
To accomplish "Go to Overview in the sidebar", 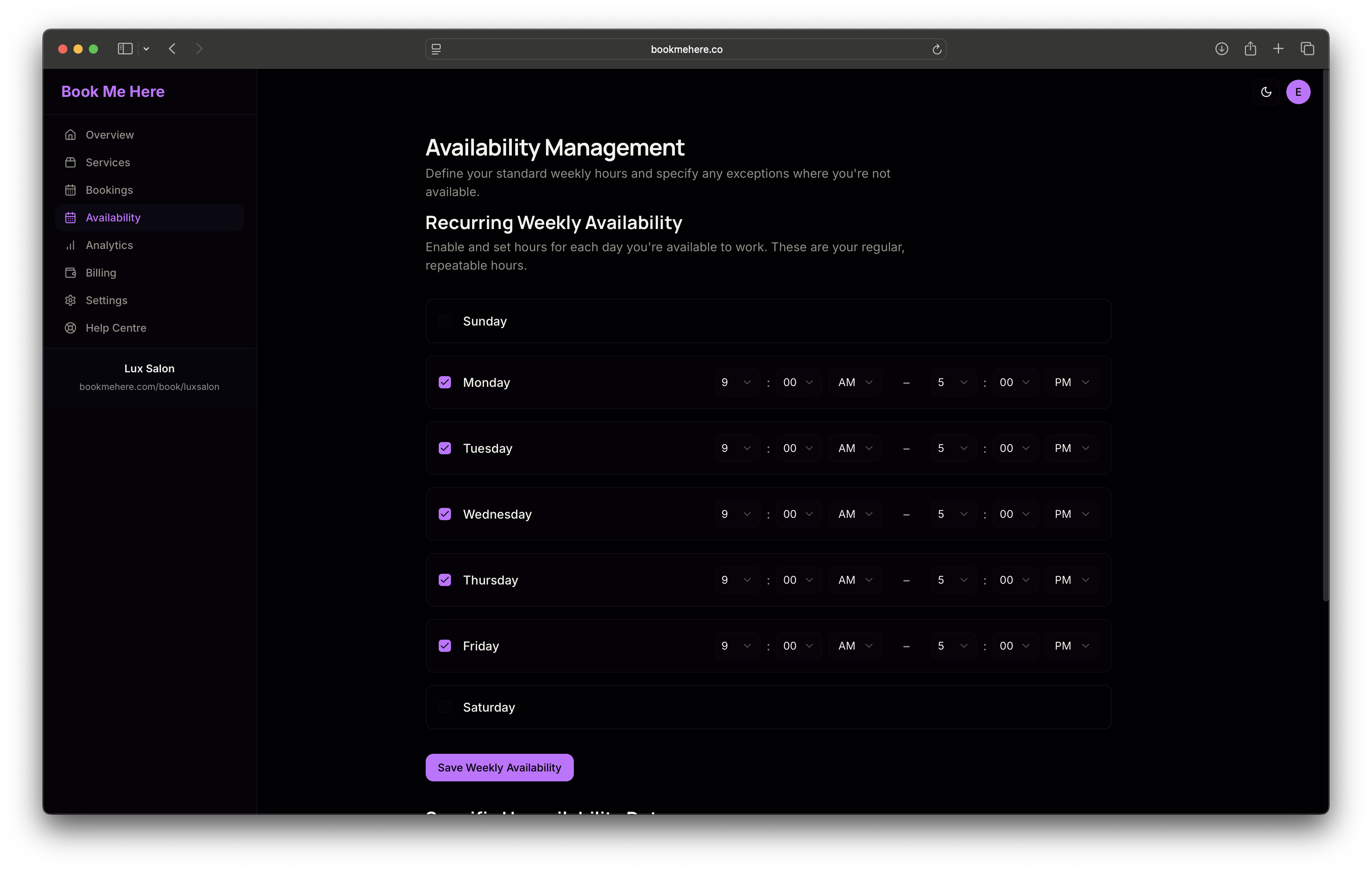I will click(150, 134).
